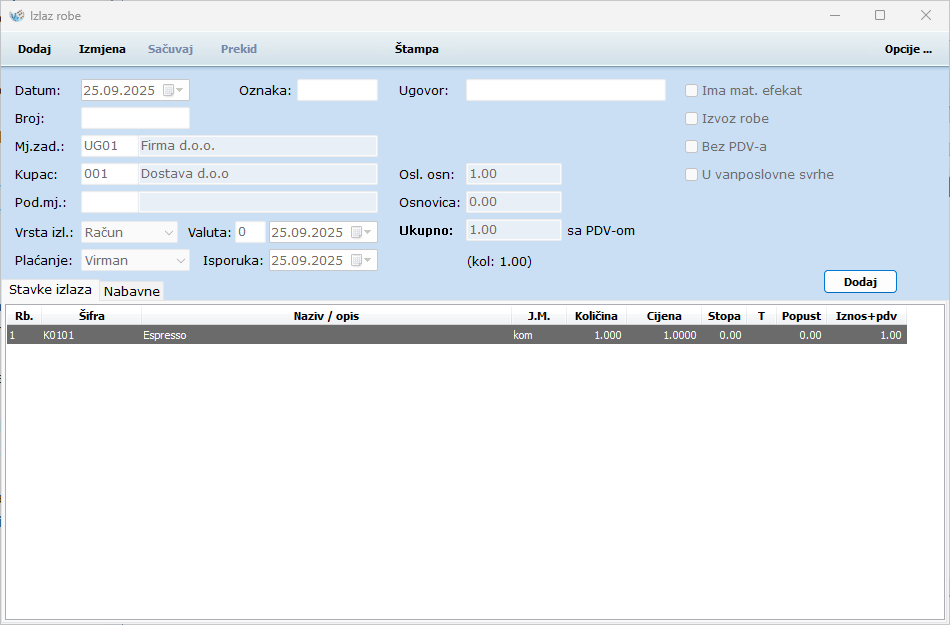The width and height of the screenshot is (950, 625).
Task: Open the Opcije menu
Action: [907, 49]
